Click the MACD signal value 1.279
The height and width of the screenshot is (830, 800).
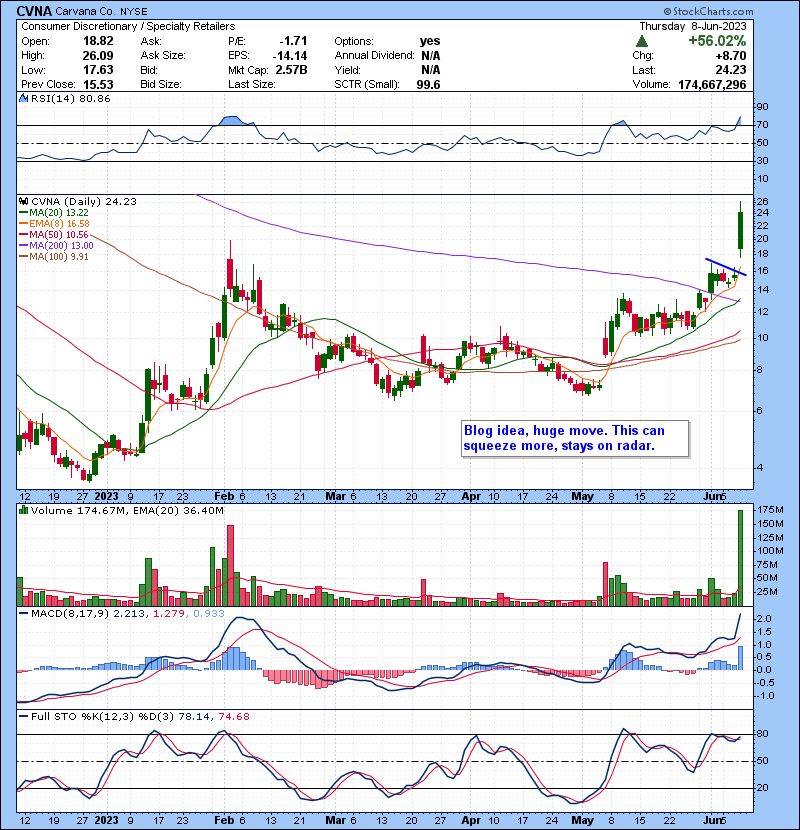pos(169,614)
